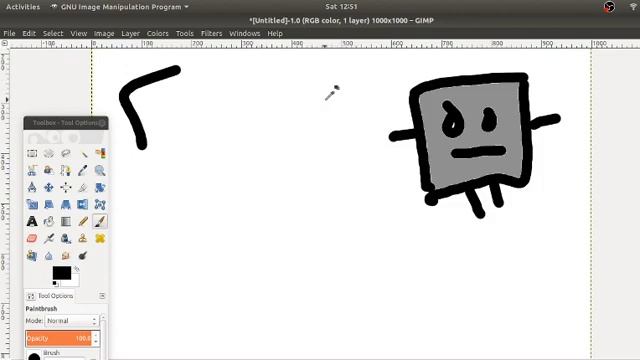Open the paint Mode Normal dropdown
This screenshot has height=360, width=640.
tap(71, 321)
